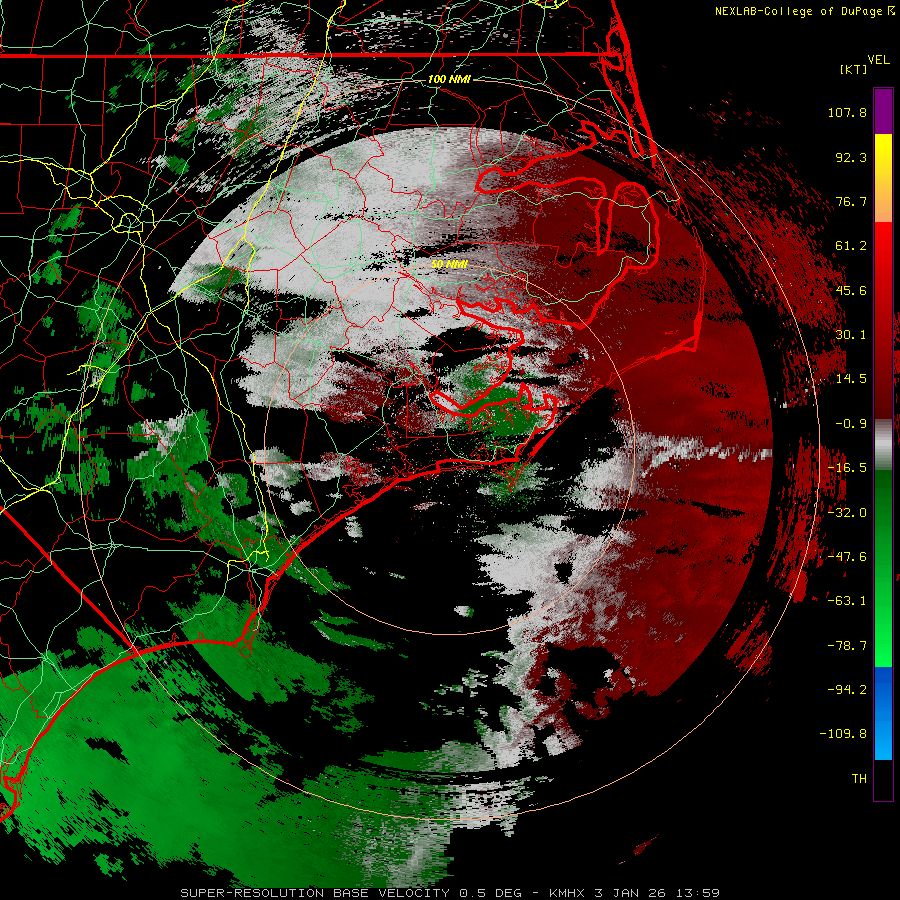900x900 pixels.
Task: Select the gray near-zero color bar segment
Action: 883,445
